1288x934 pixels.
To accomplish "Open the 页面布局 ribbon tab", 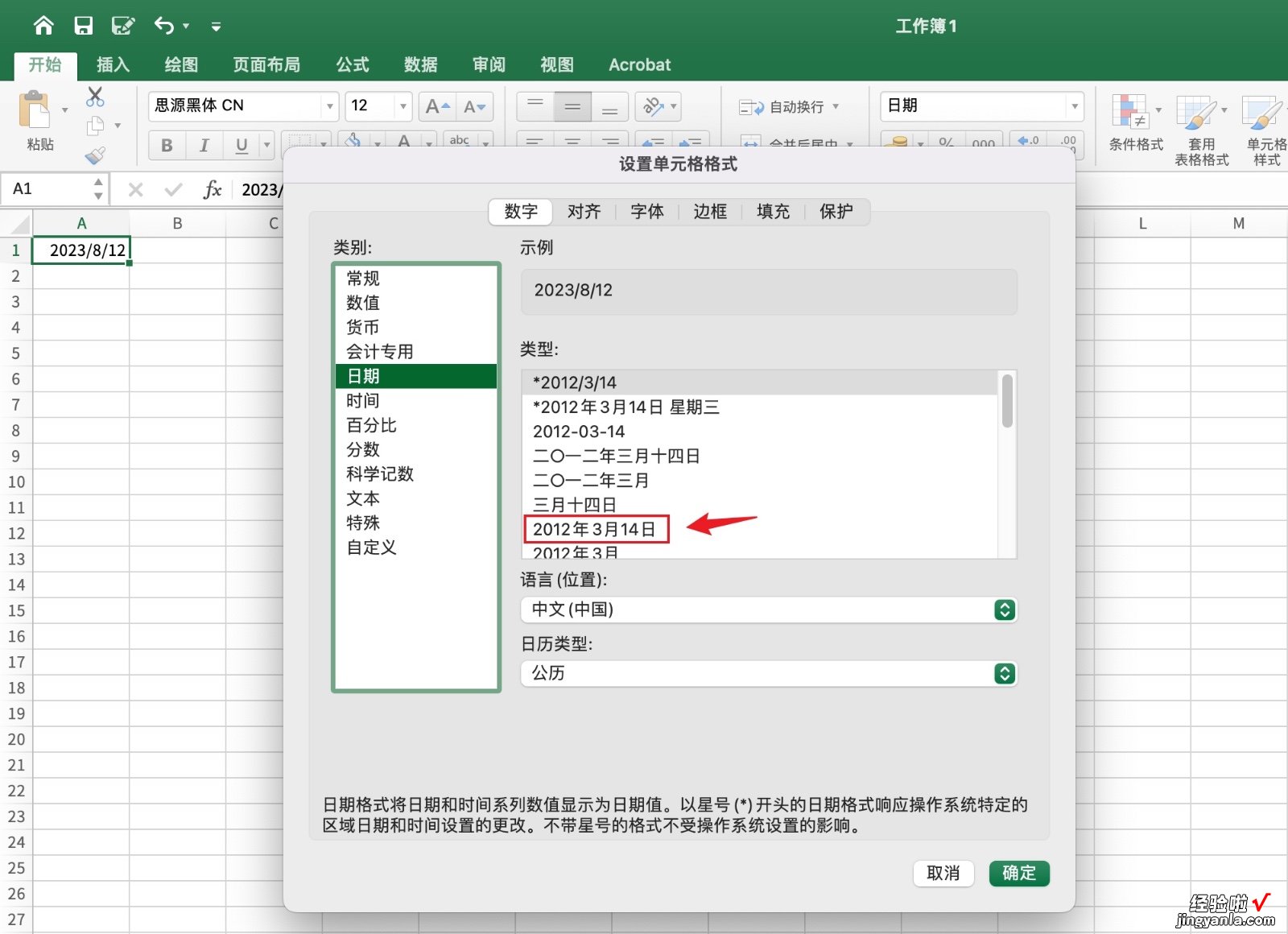I will pos(266,64).
